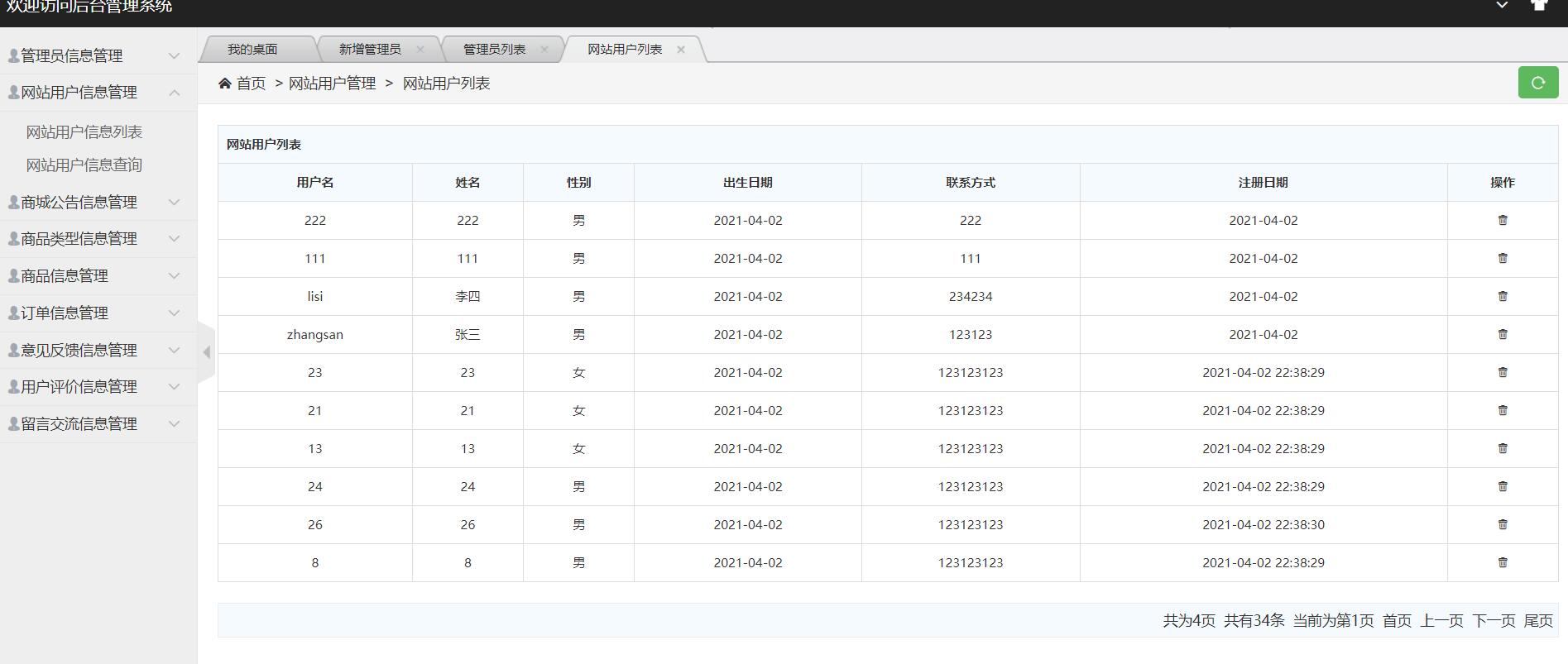
Task: Delete the user row 111
Action: [1503, 258]
